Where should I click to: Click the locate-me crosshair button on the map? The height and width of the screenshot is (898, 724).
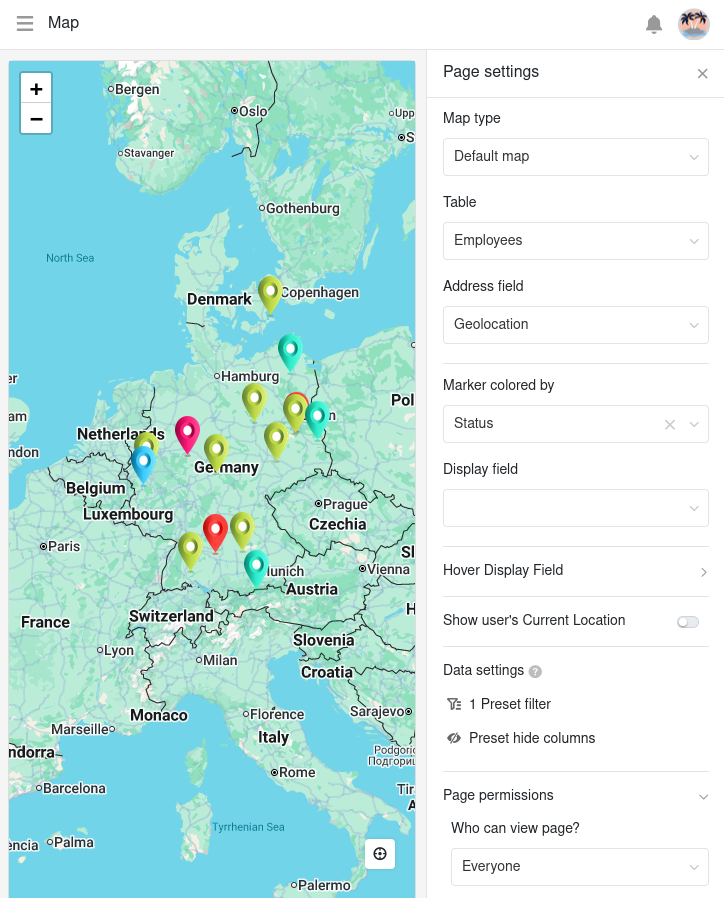380,853
